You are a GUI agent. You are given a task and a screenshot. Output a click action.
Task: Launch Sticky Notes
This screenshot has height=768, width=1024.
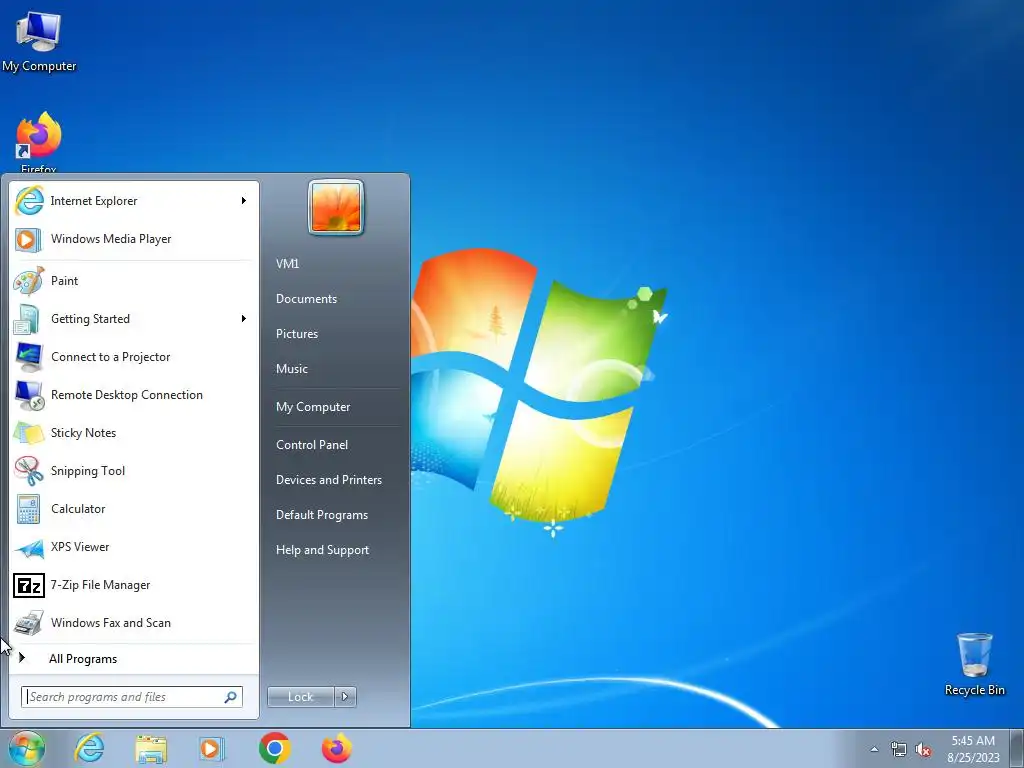click(x=133, y=433)
